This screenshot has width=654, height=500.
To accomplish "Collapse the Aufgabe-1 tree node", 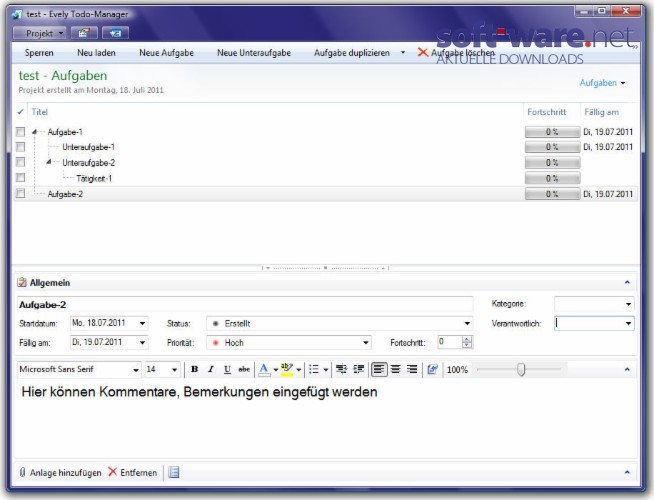I will click(x=35, y=132).
